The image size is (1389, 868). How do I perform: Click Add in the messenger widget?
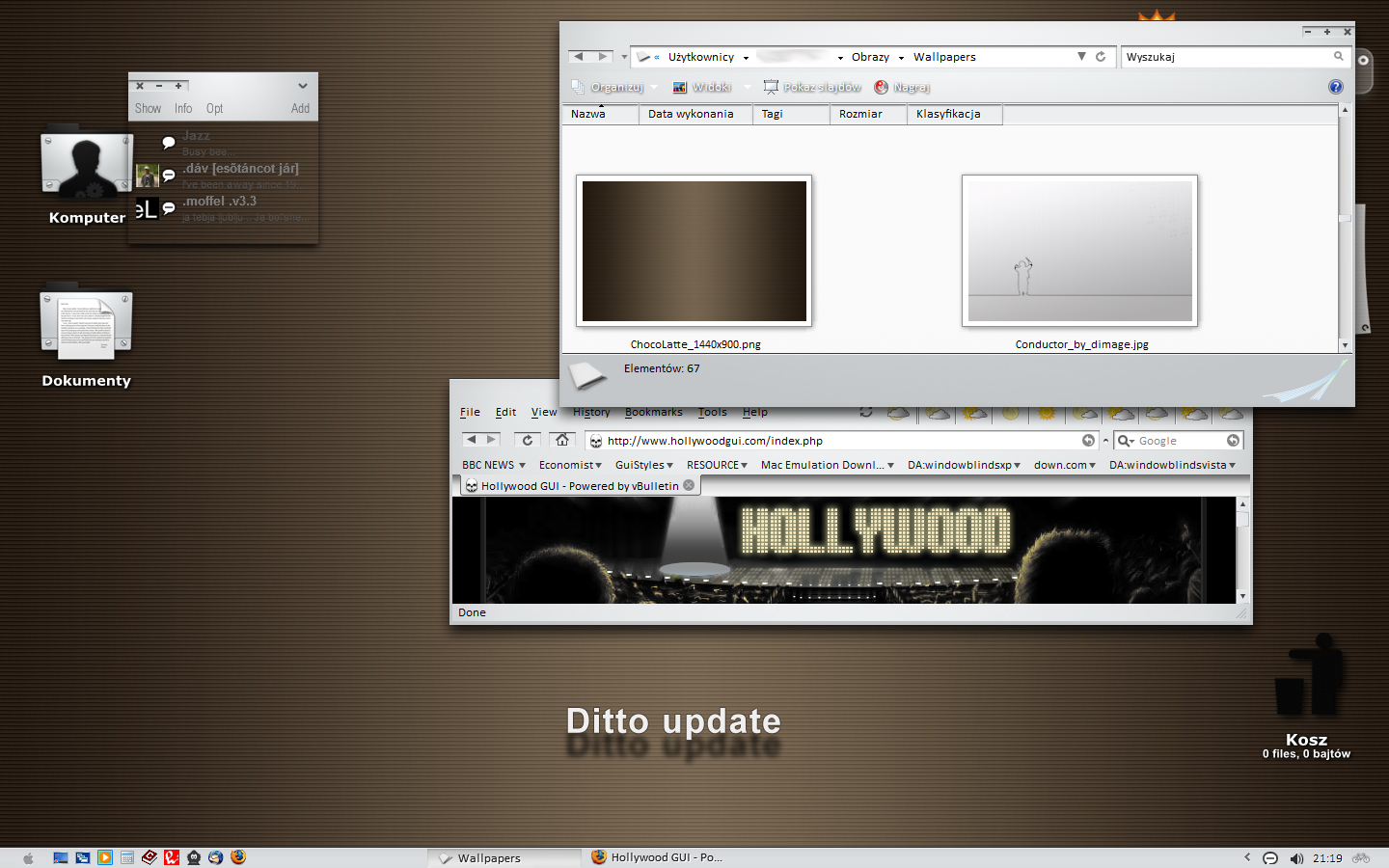point(300,109)
